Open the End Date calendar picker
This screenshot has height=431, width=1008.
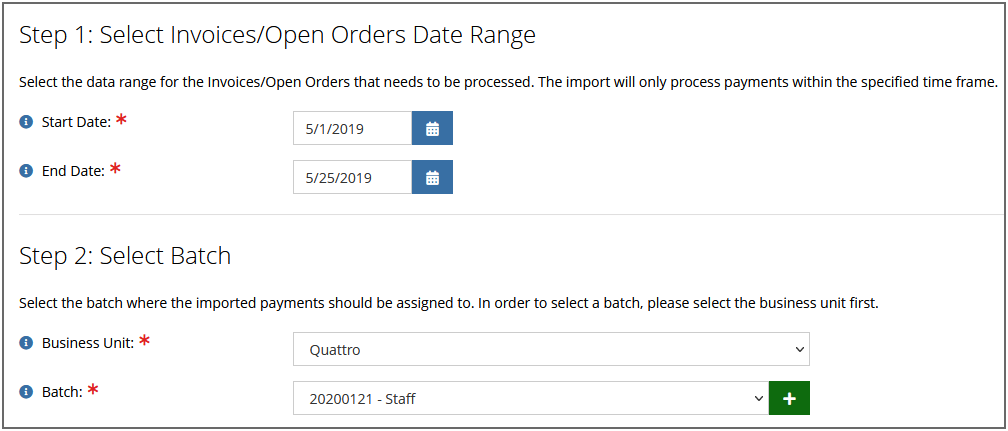click(433, 177)
